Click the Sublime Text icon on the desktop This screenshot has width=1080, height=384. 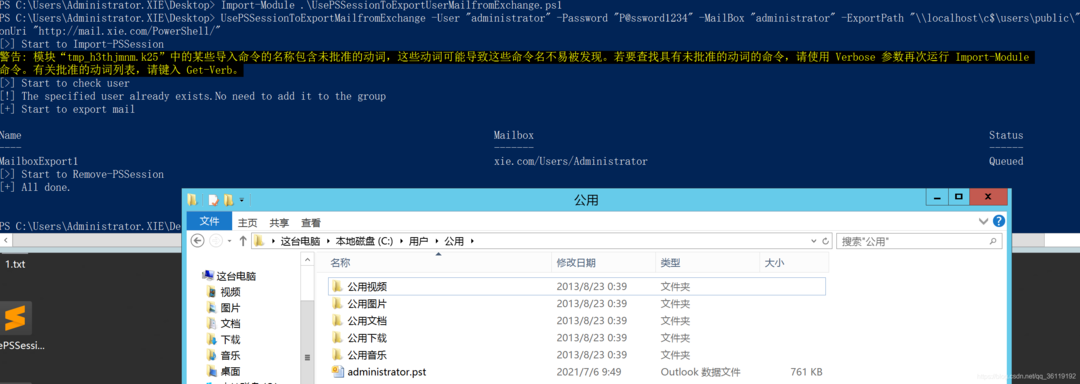(14, 318)
